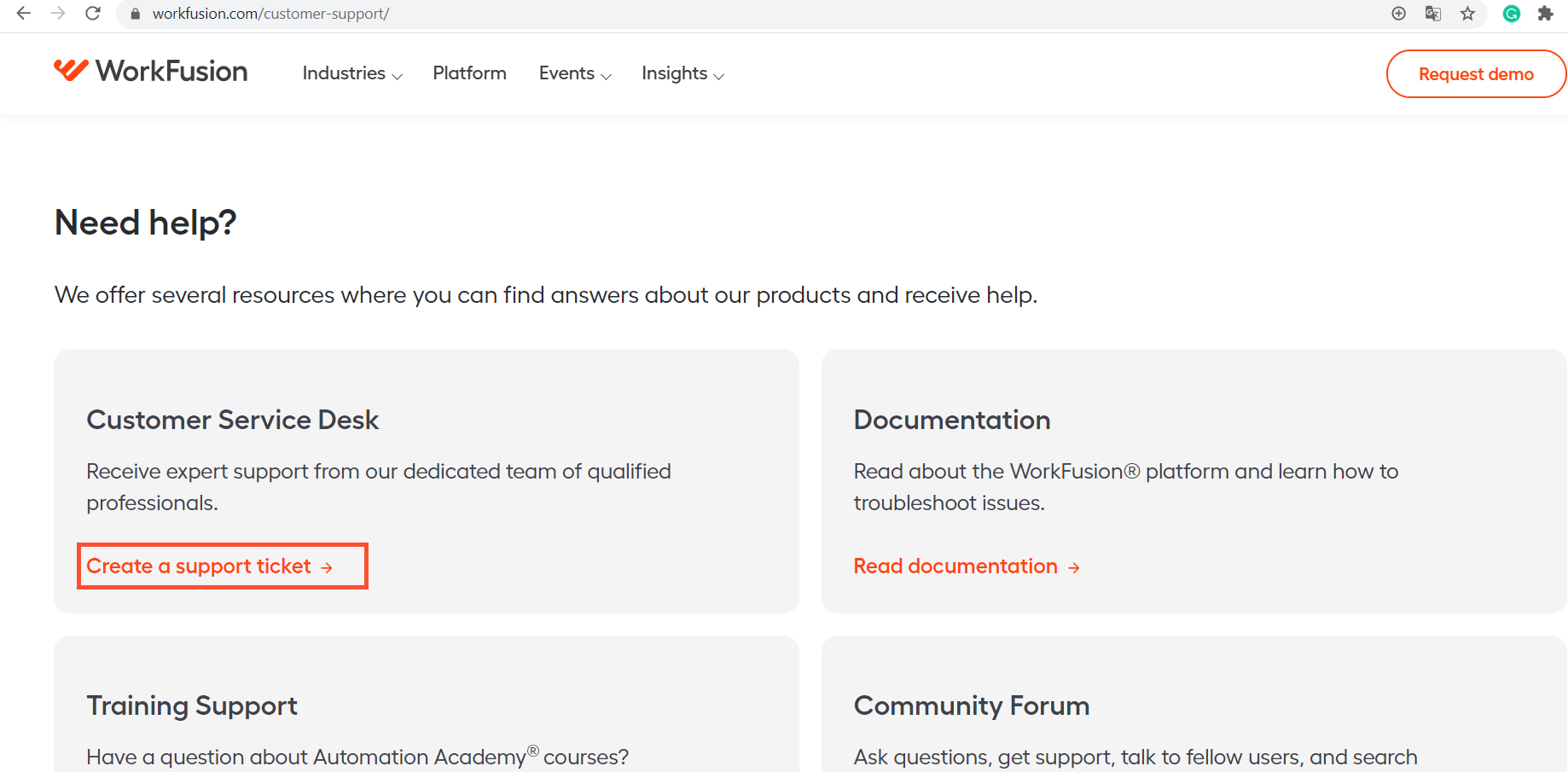Click the Community Forum heading

point(972,706)
